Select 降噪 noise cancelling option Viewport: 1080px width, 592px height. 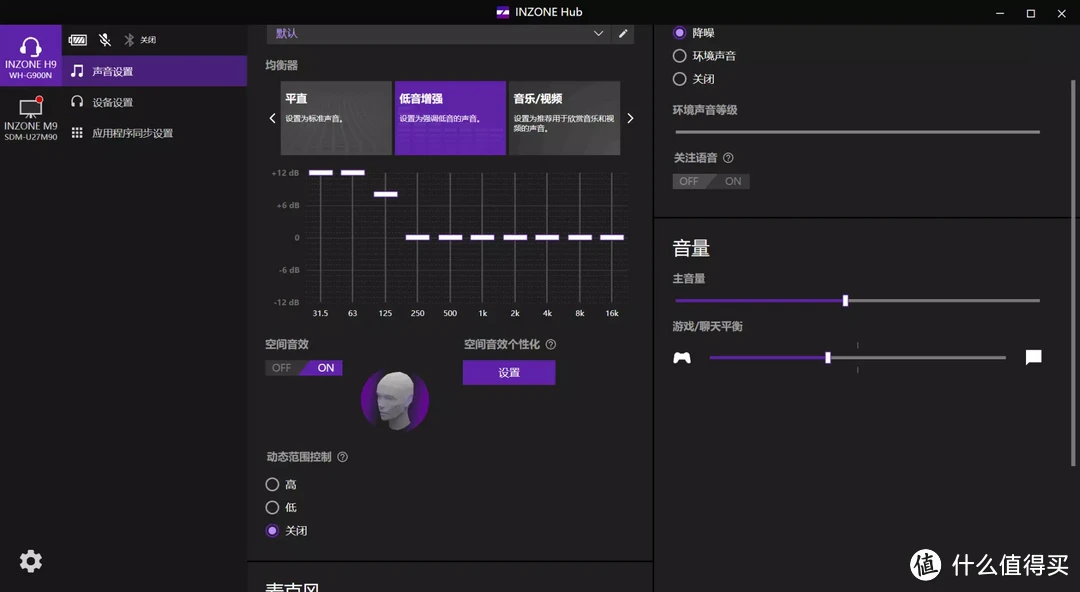tap(680, 32)
